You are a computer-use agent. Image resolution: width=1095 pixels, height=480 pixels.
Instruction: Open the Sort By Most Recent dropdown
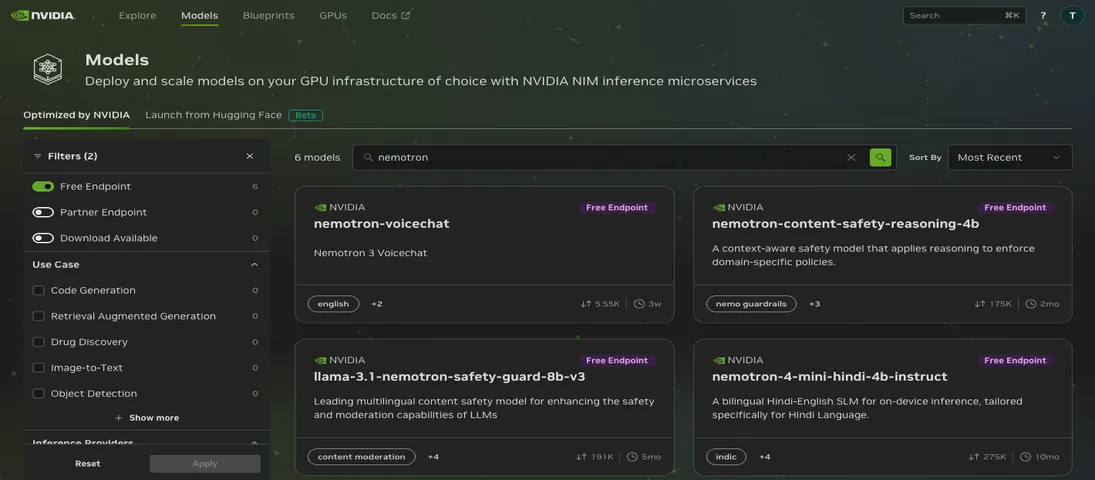coord(1011,157)
